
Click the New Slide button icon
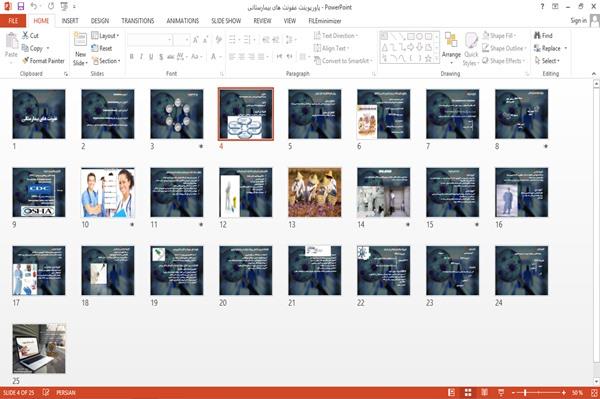point(80,40)
